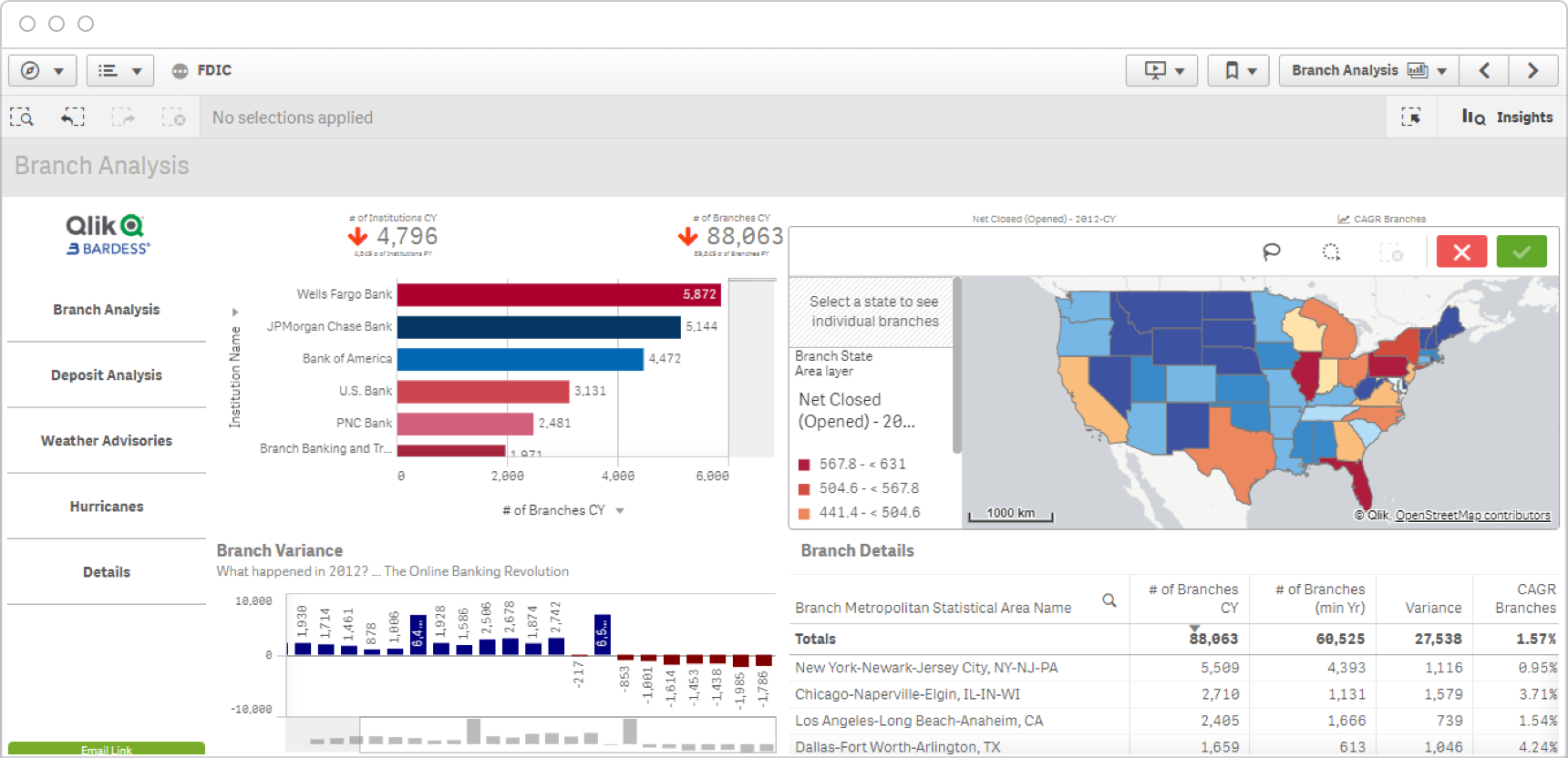Screen dimensions: 1568x758
Task: Open Branch Analysis sheet selector dropdown
Action: click(1369, 70)
